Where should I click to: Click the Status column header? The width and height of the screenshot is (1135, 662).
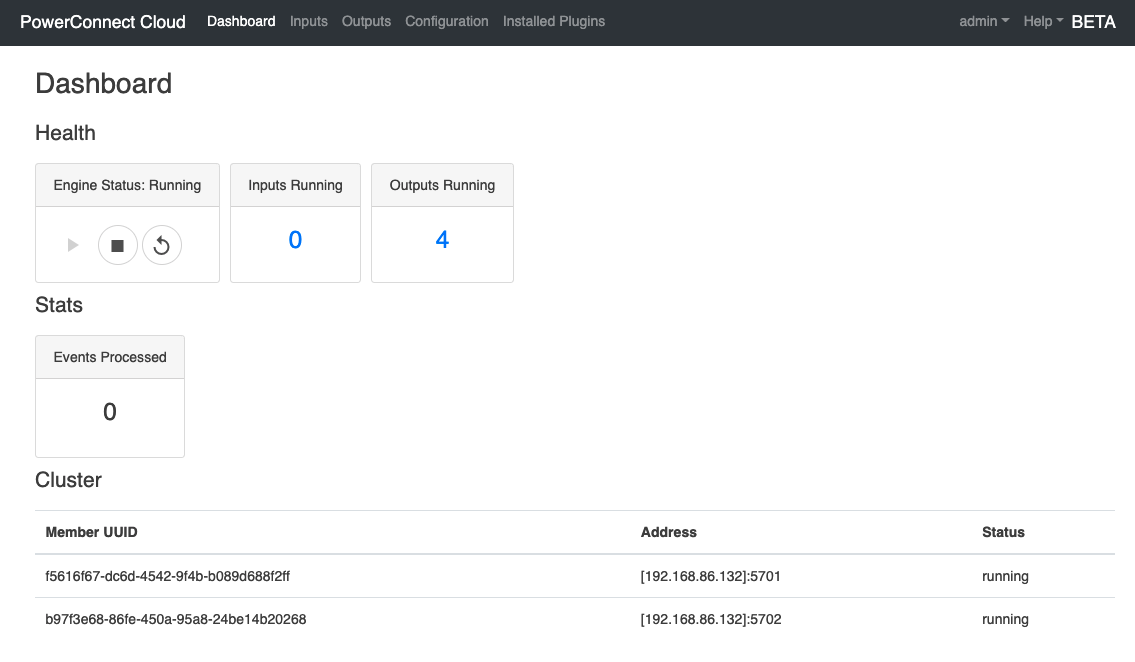coord(1003,532)
